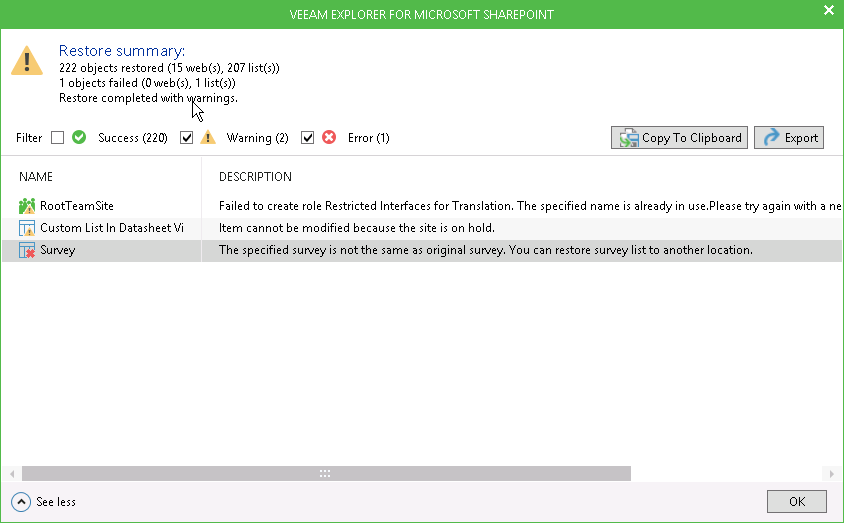Click the red Error filter icon

click(329, 137)
